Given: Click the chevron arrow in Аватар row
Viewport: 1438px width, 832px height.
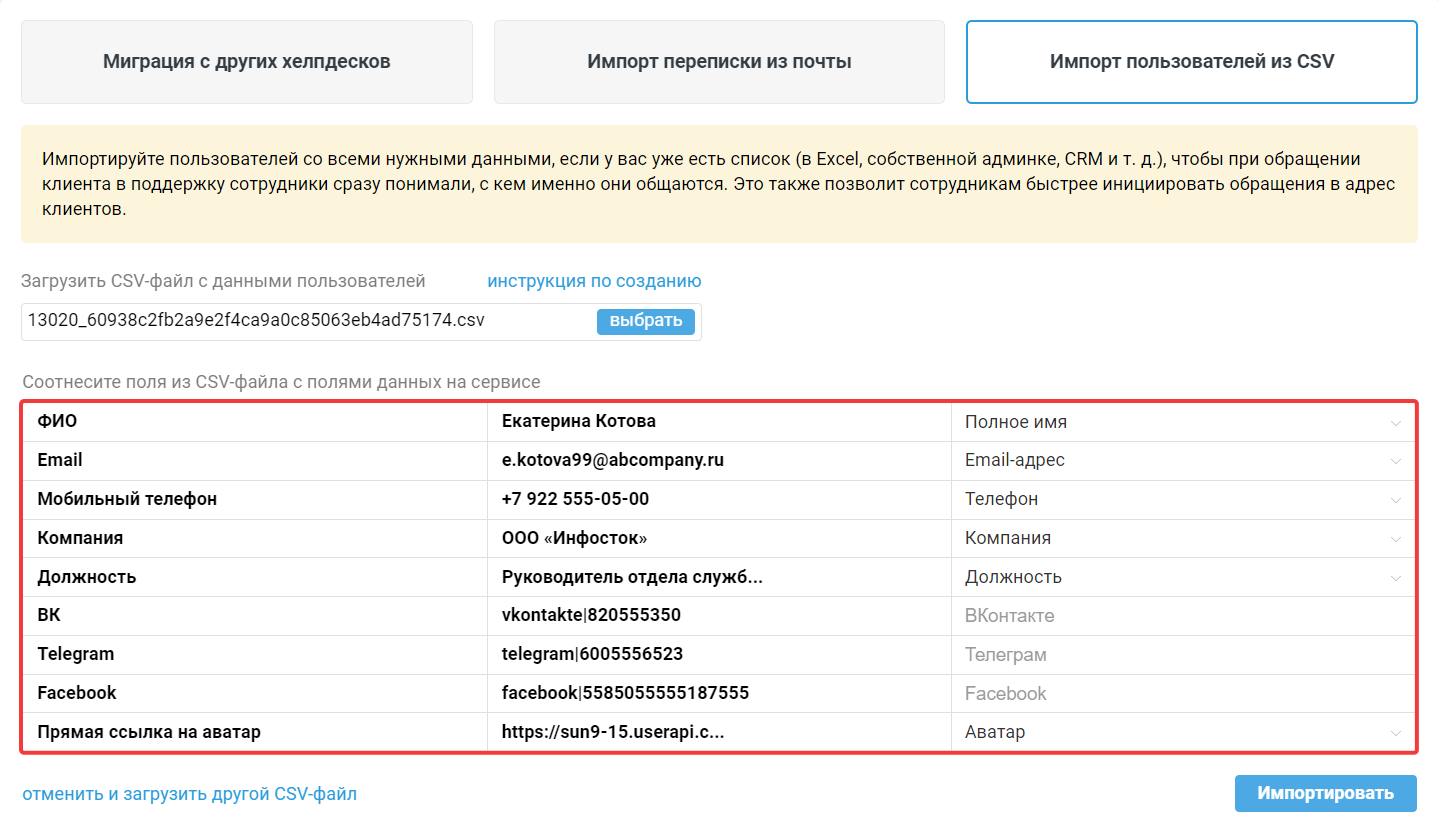Looking at the screenshot, I should [x=1396, y=733].
